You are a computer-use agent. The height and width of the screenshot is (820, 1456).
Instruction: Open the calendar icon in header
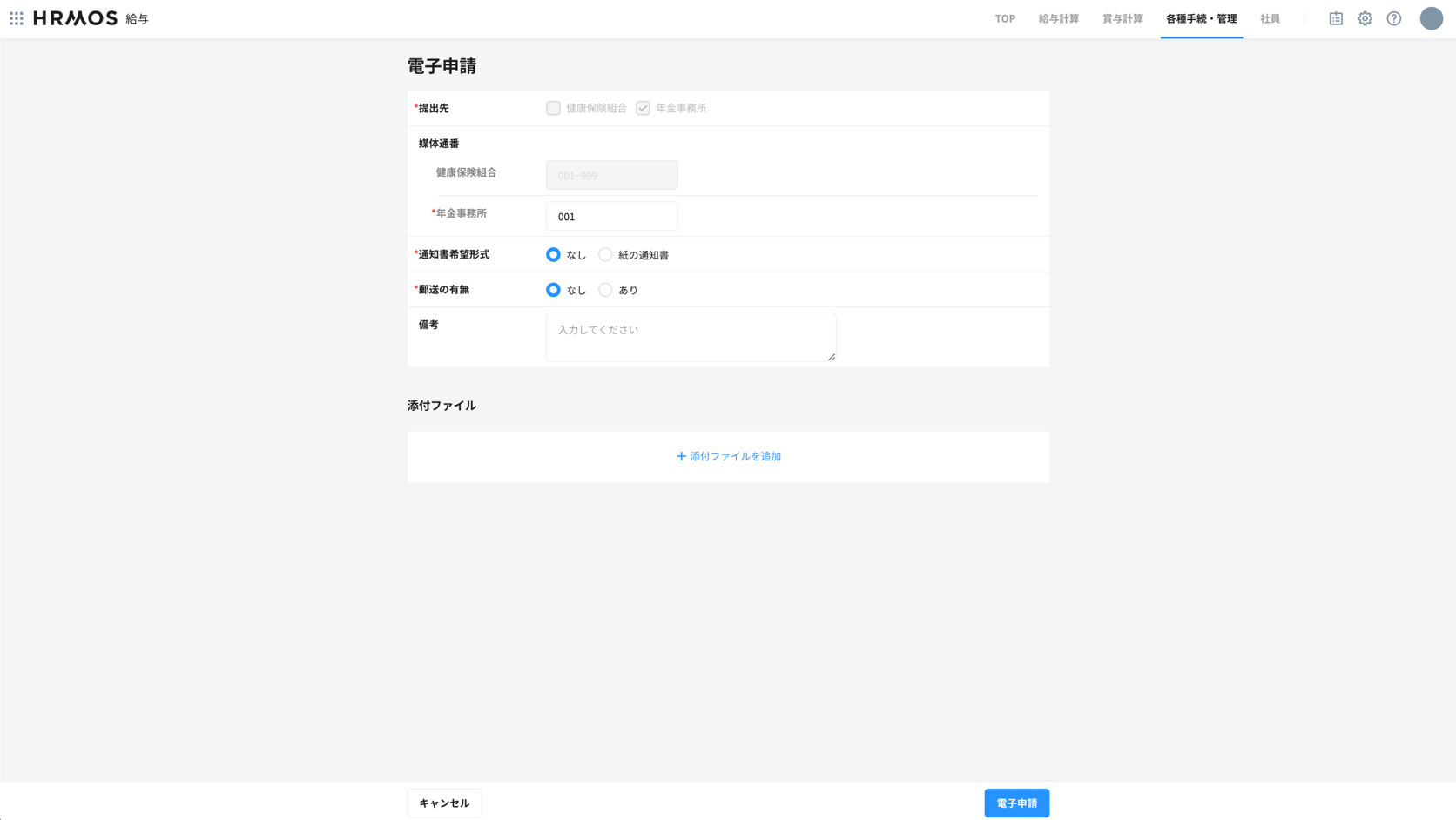pyautogui.click(x=1336, y=18)
